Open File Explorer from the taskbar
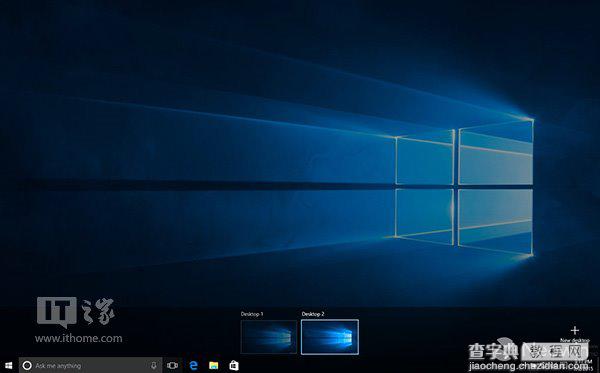600x373 pixels. (214, 366)
